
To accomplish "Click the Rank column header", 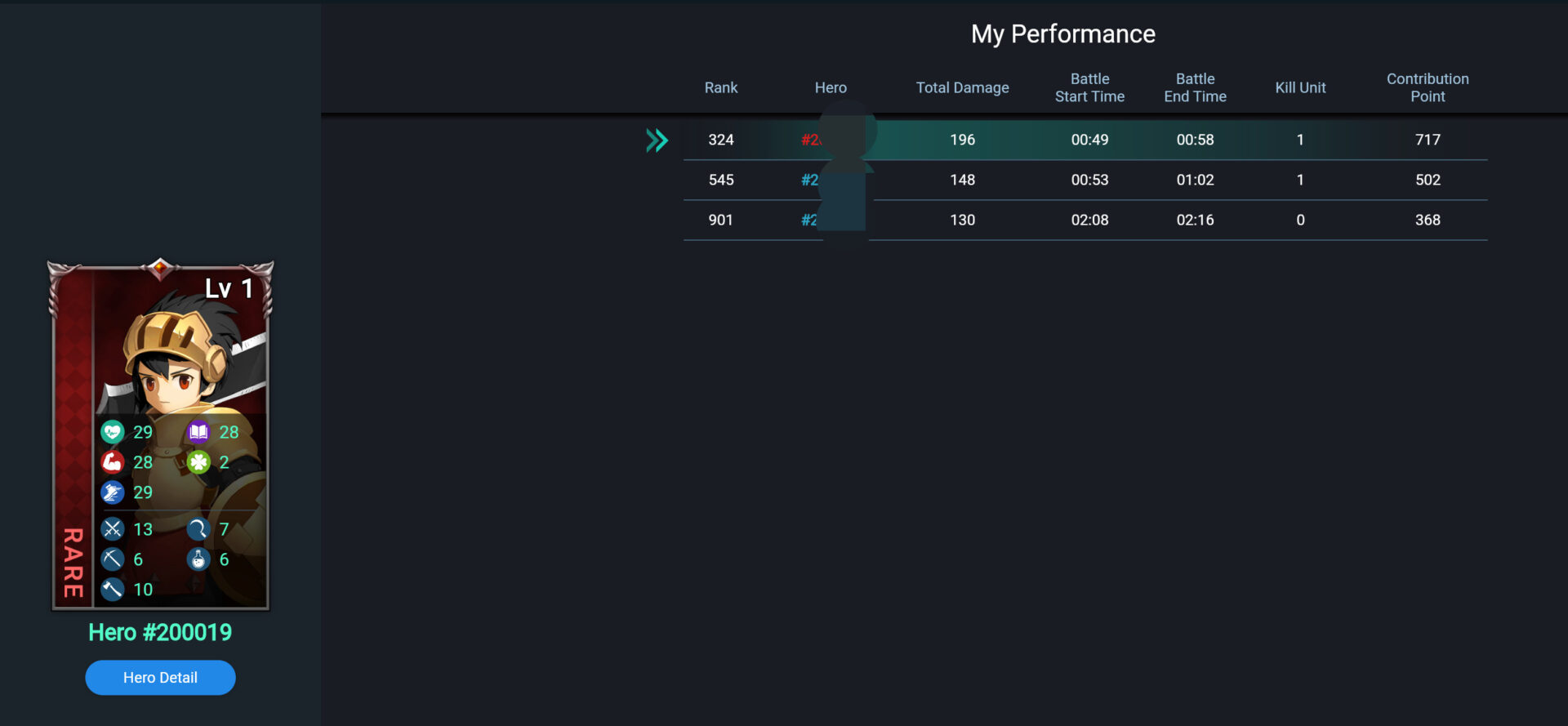I will 721,87.
